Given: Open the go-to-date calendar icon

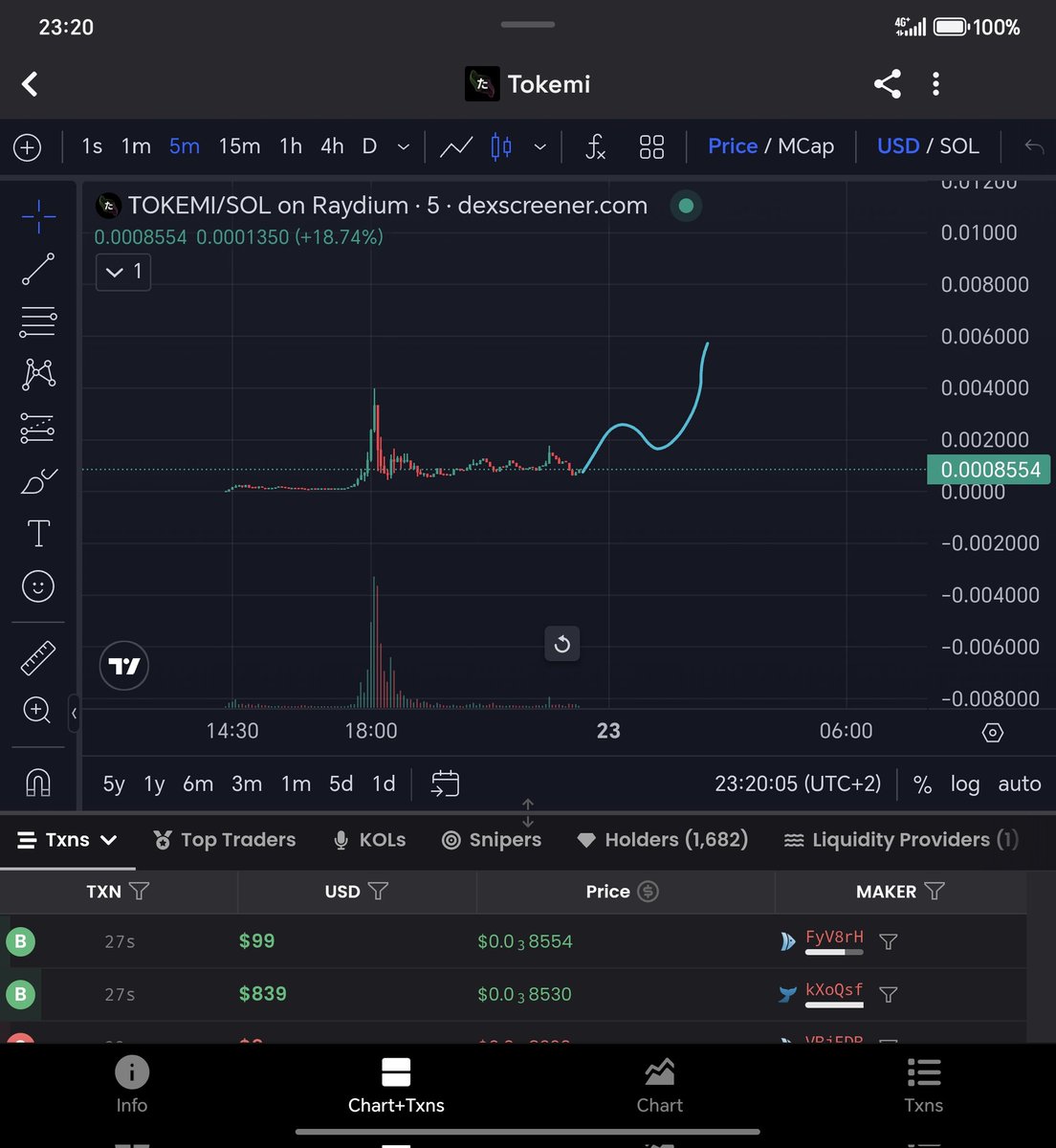Looking at the screenshot, I should [x=445, y=784].
